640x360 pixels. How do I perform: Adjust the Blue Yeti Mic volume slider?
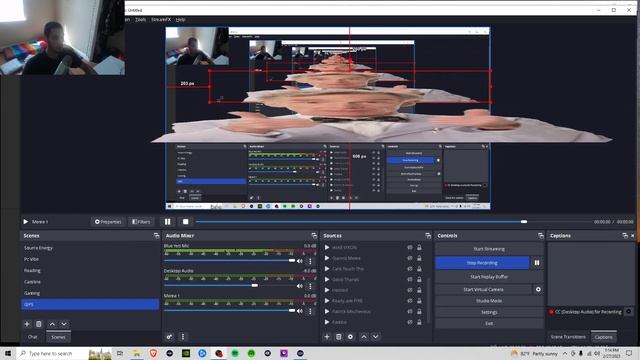click(229, 260)
